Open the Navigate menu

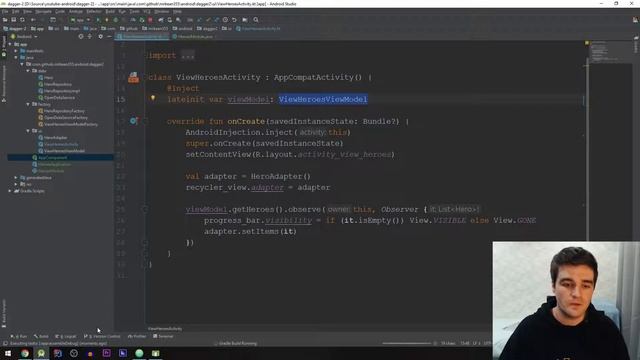pos(43,11)
